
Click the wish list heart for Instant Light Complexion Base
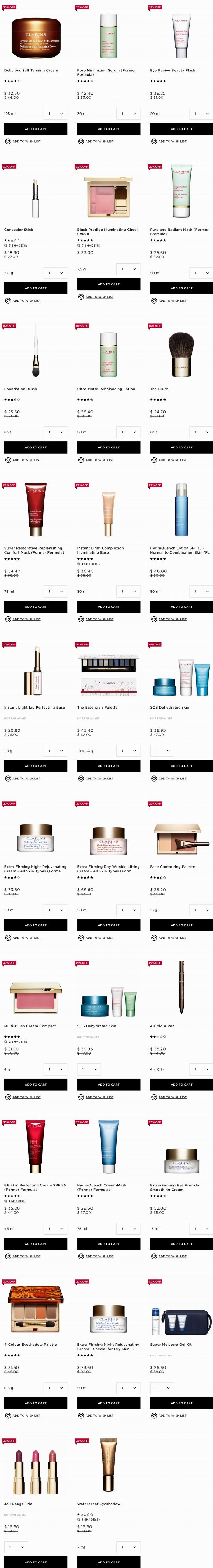(81, 619)
